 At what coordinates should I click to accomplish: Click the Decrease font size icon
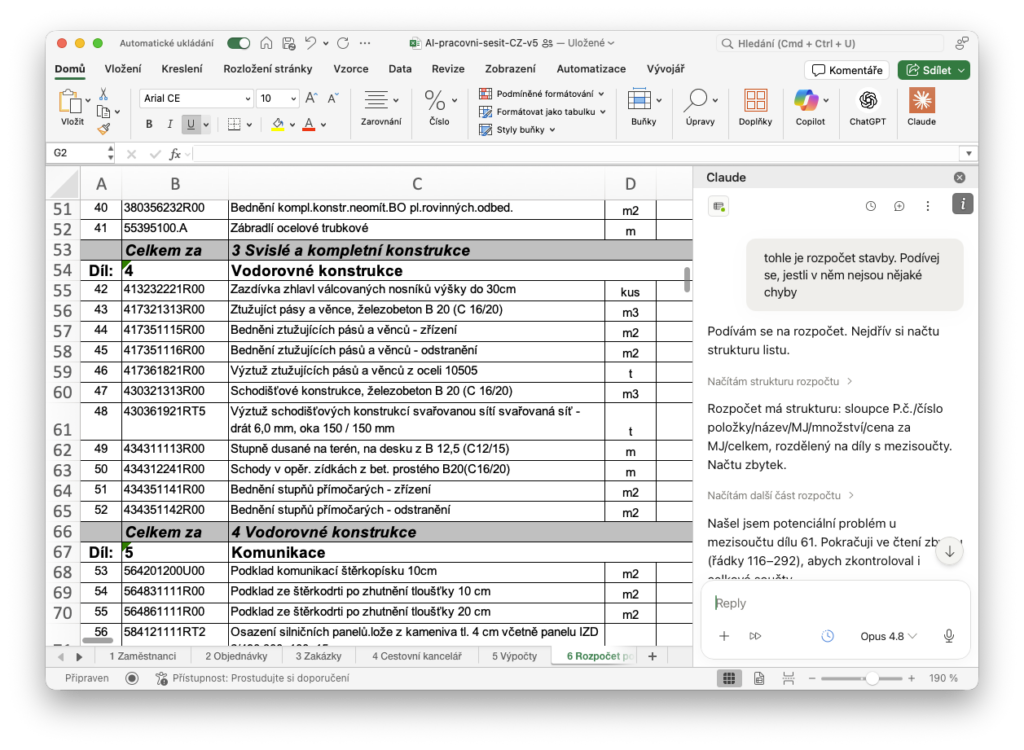[x=332, y=98]
